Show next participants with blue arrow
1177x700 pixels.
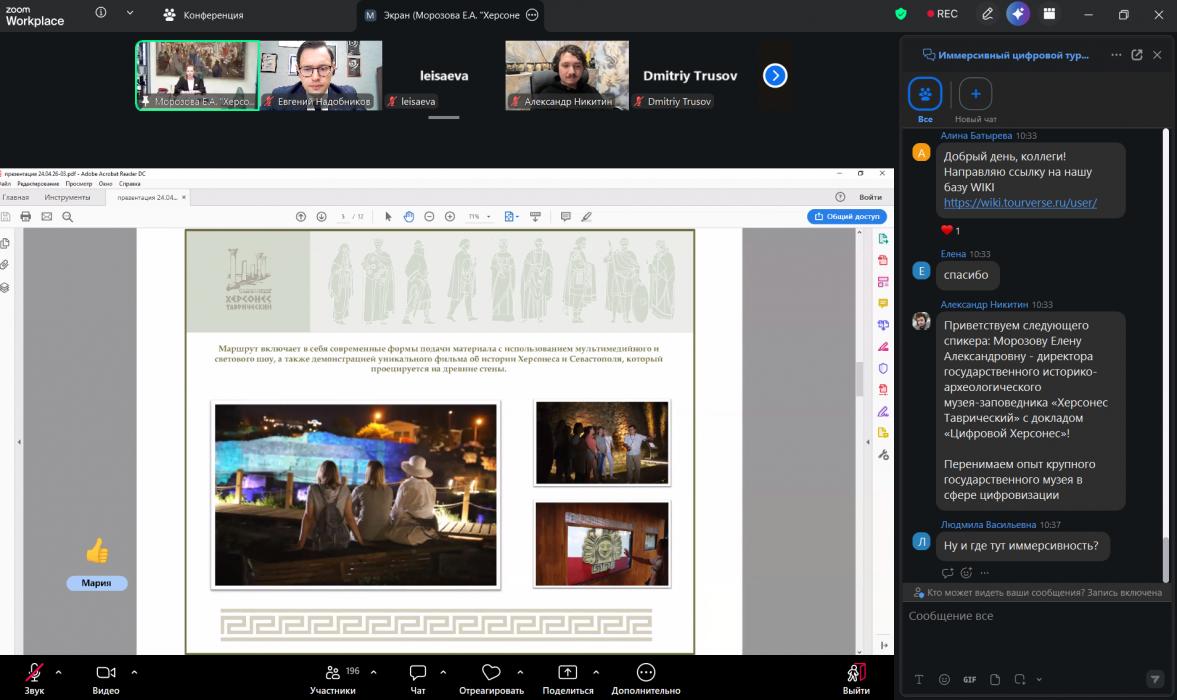point(775,75)
